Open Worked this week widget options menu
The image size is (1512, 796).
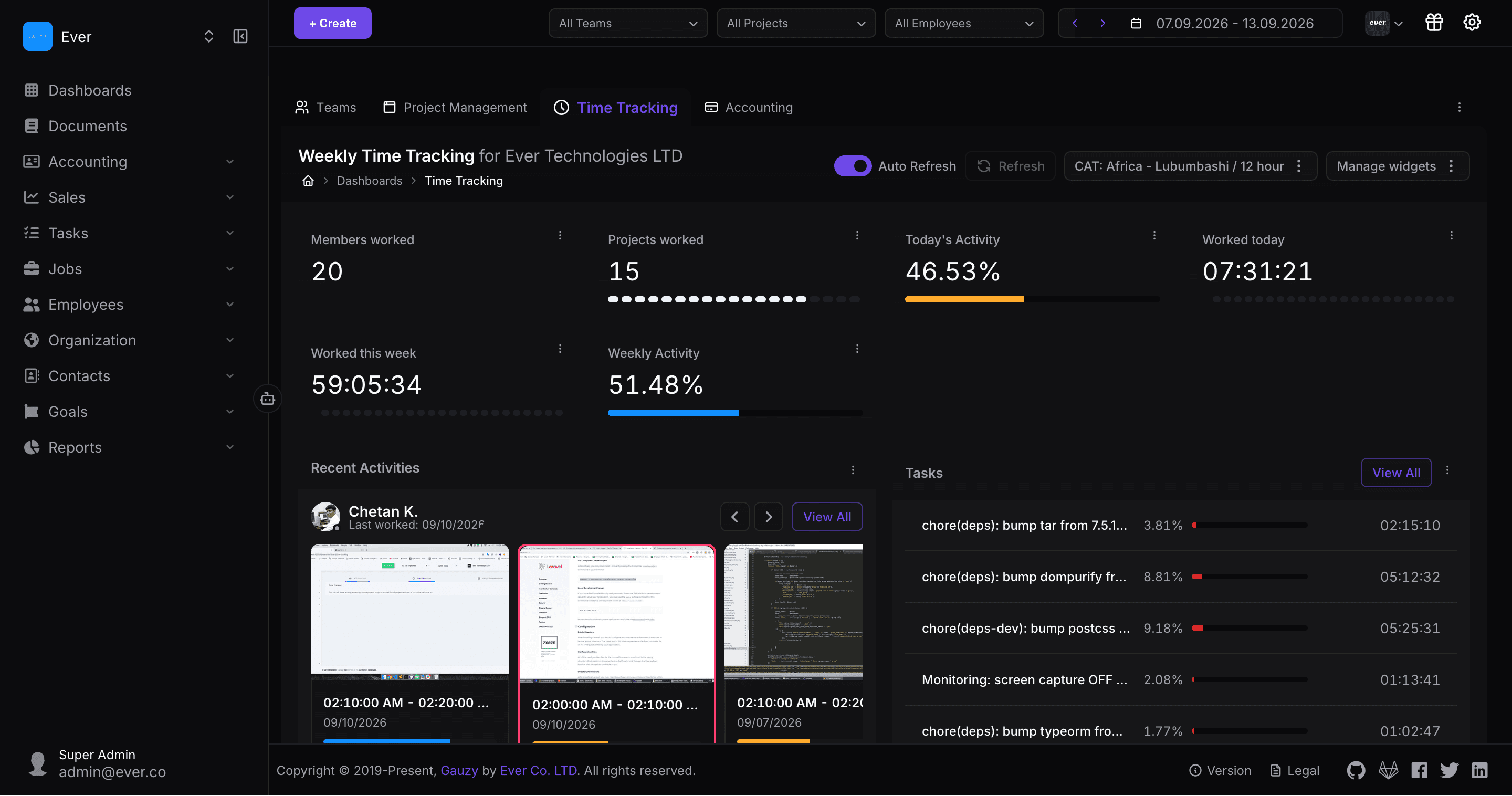point(560,349)
